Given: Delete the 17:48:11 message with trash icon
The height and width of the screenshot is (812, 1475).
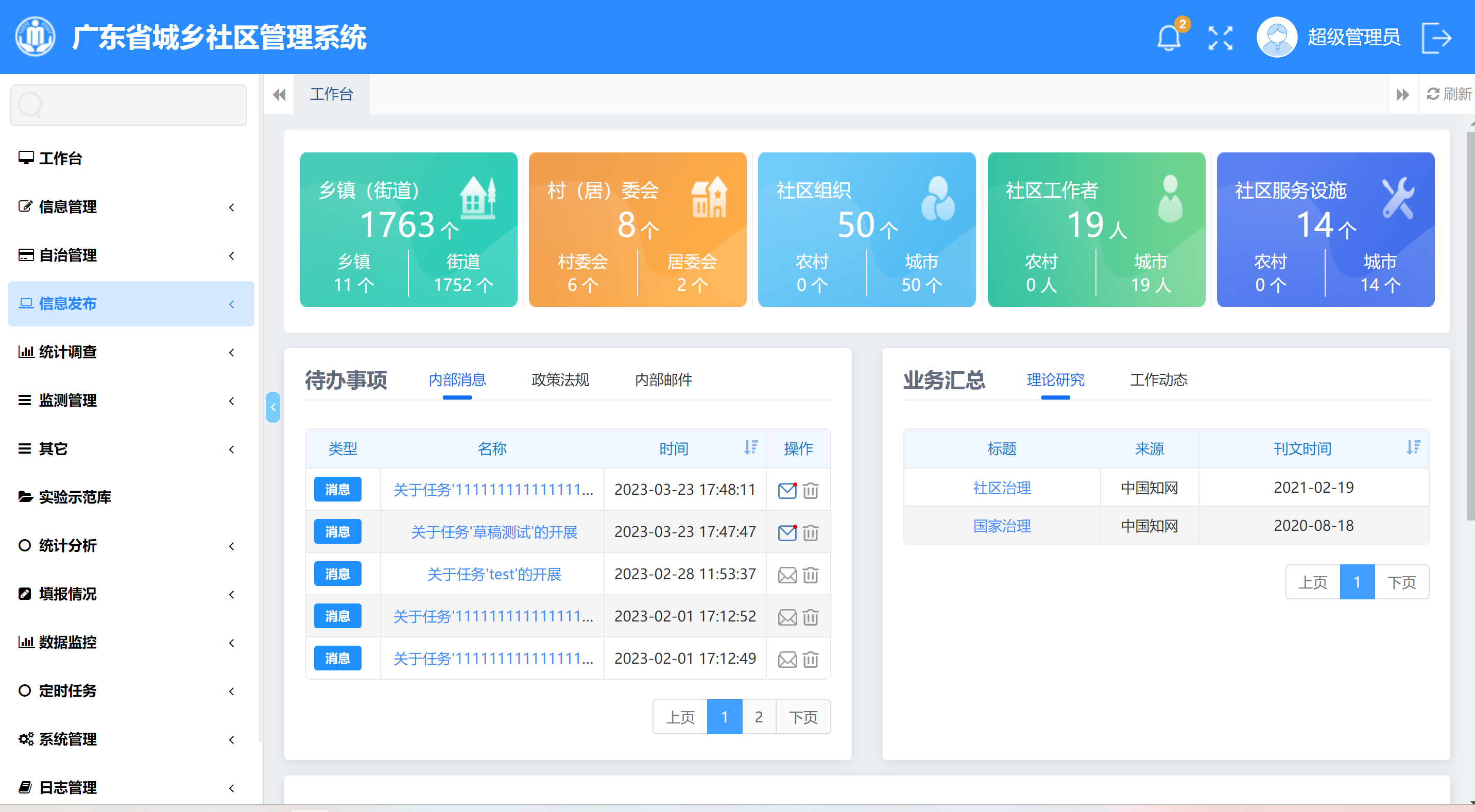Looking at the screenshot, I should click(810, 490).
